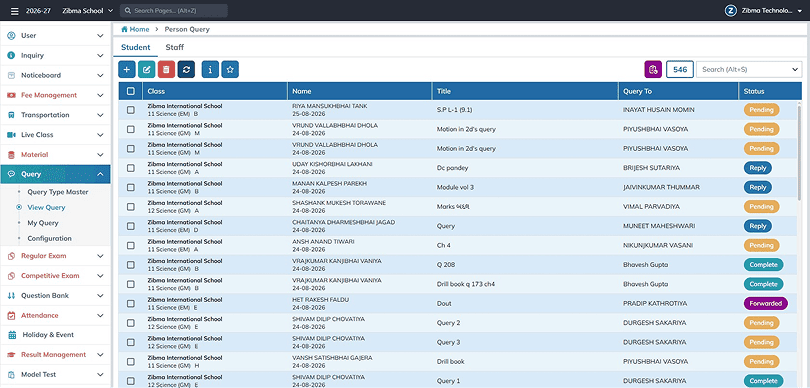
Task: Click the User sidebar icon
Action: (11, 36)
